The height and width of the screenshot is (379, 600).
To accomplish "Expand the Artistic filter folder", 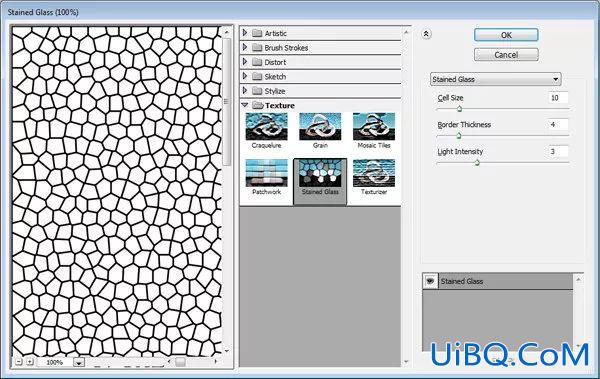I will click(x=245, y=33).
